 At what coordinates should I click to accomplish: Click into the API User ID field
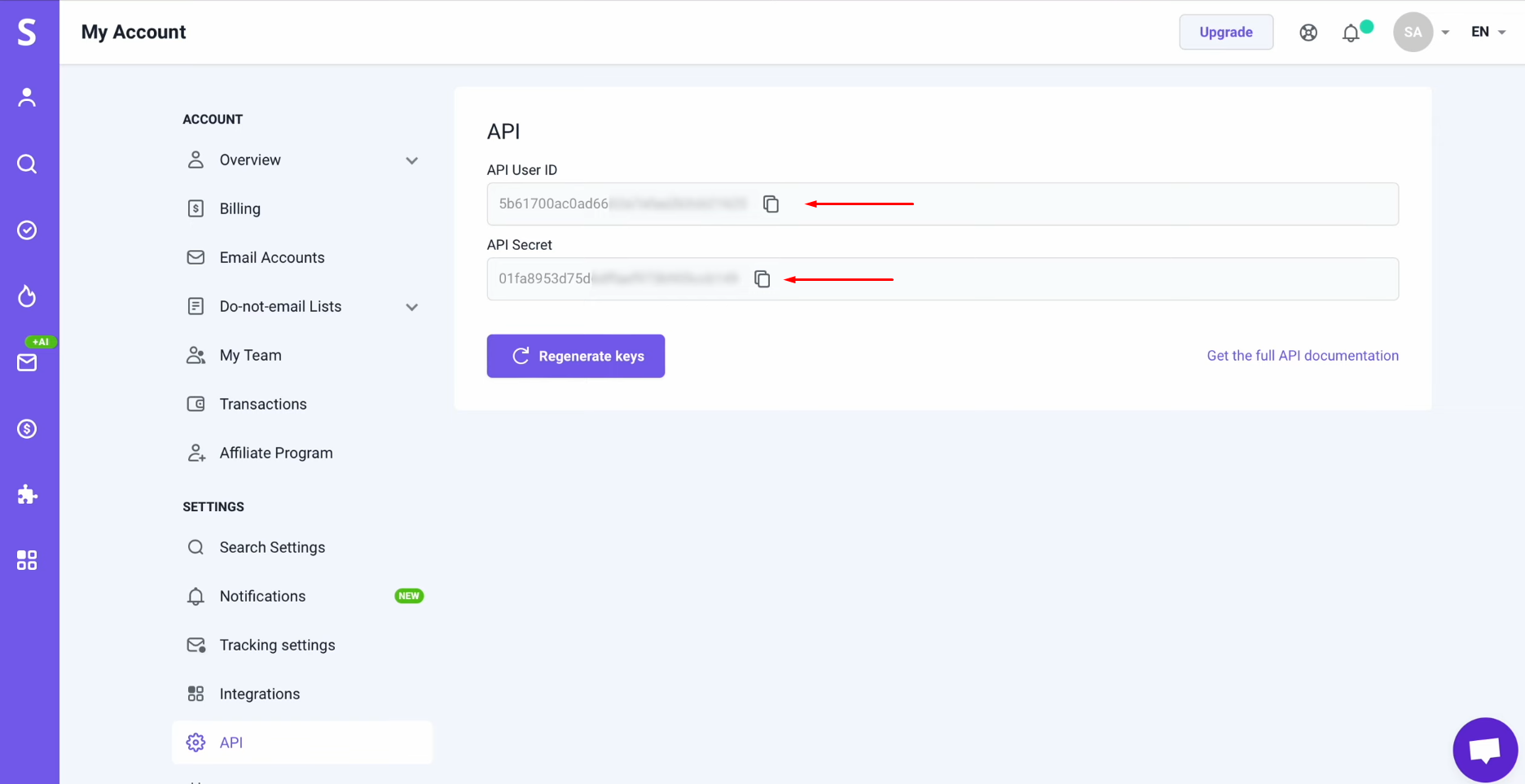[1059, 204]
